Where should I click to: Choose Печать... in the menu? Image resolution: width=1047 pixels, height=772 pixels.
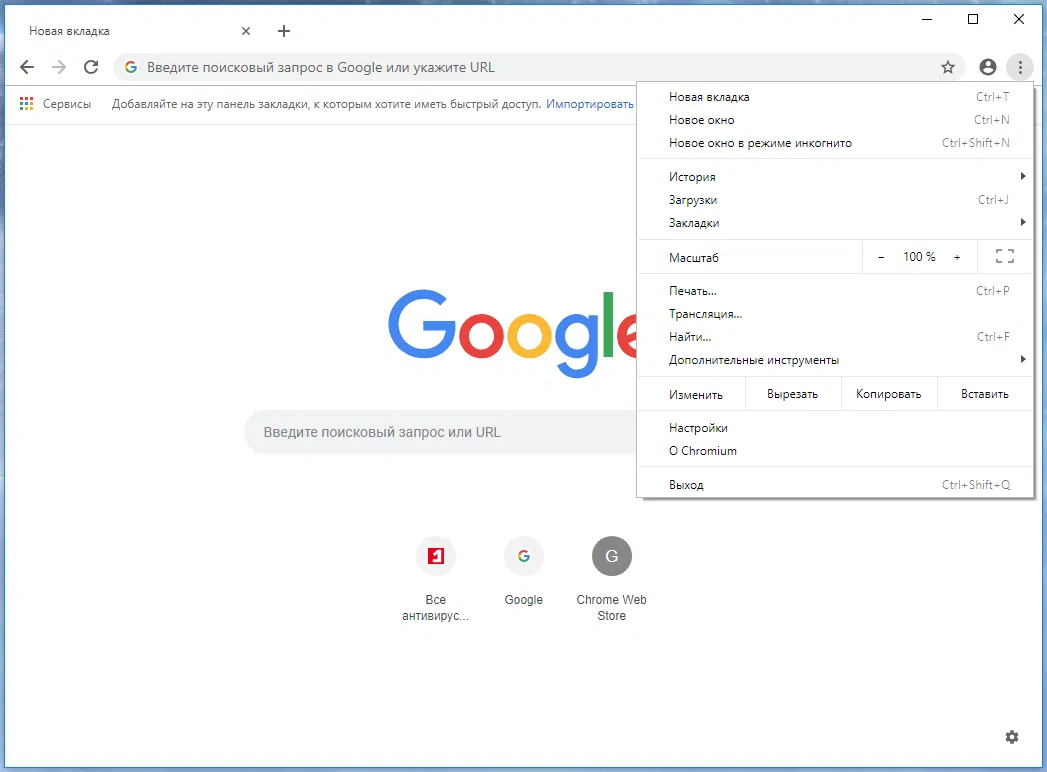click(x=835, y=291)
